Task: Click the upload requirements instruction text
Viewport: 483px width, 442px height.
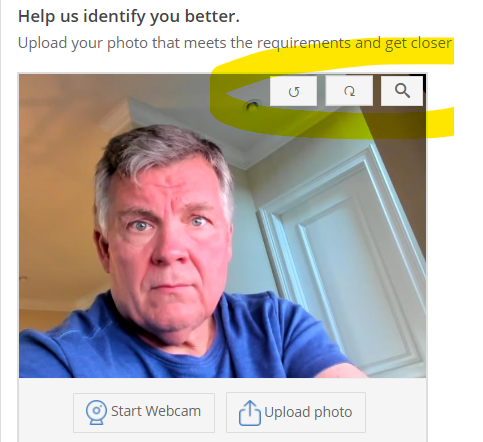Action: pyautogui.click(x=235, y=43)
